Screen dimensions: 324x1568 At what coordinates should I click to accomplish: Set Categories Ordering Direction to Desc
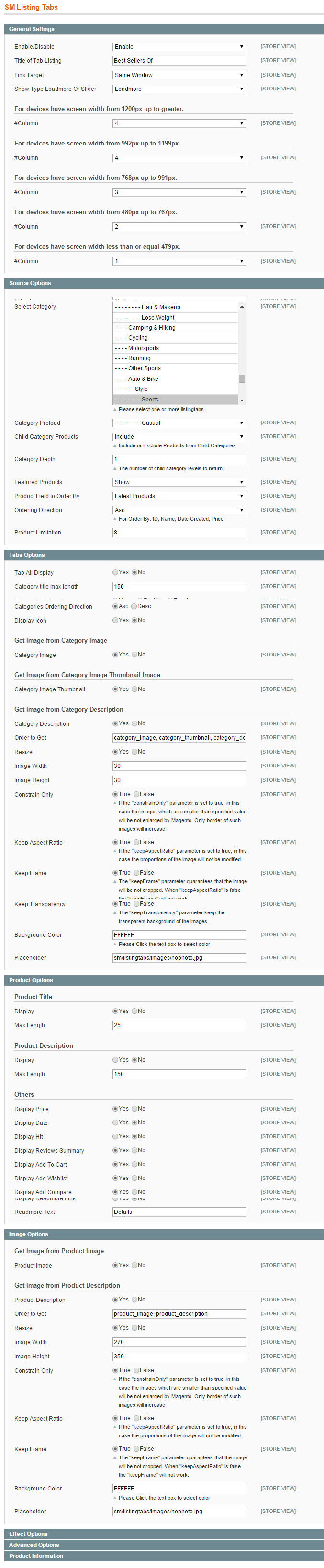[x=134, y=606]
